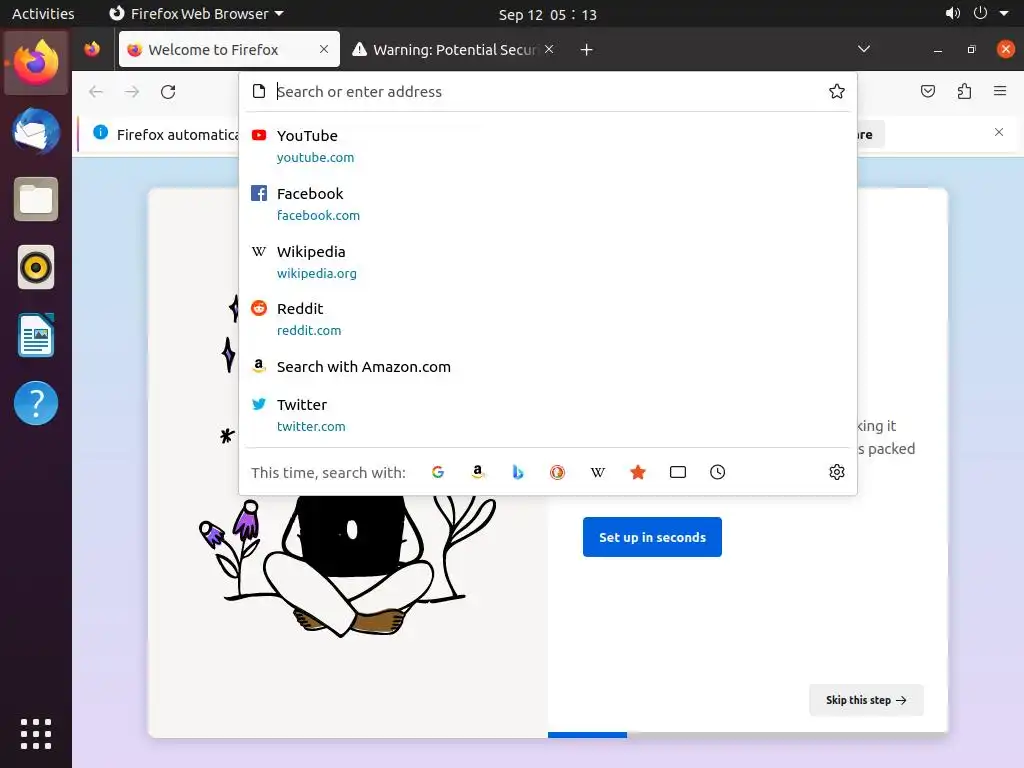The height and width of the screenshot is (768, 1024).
Task: Search history using the clock icon
Action: click(x=718, y=472)
